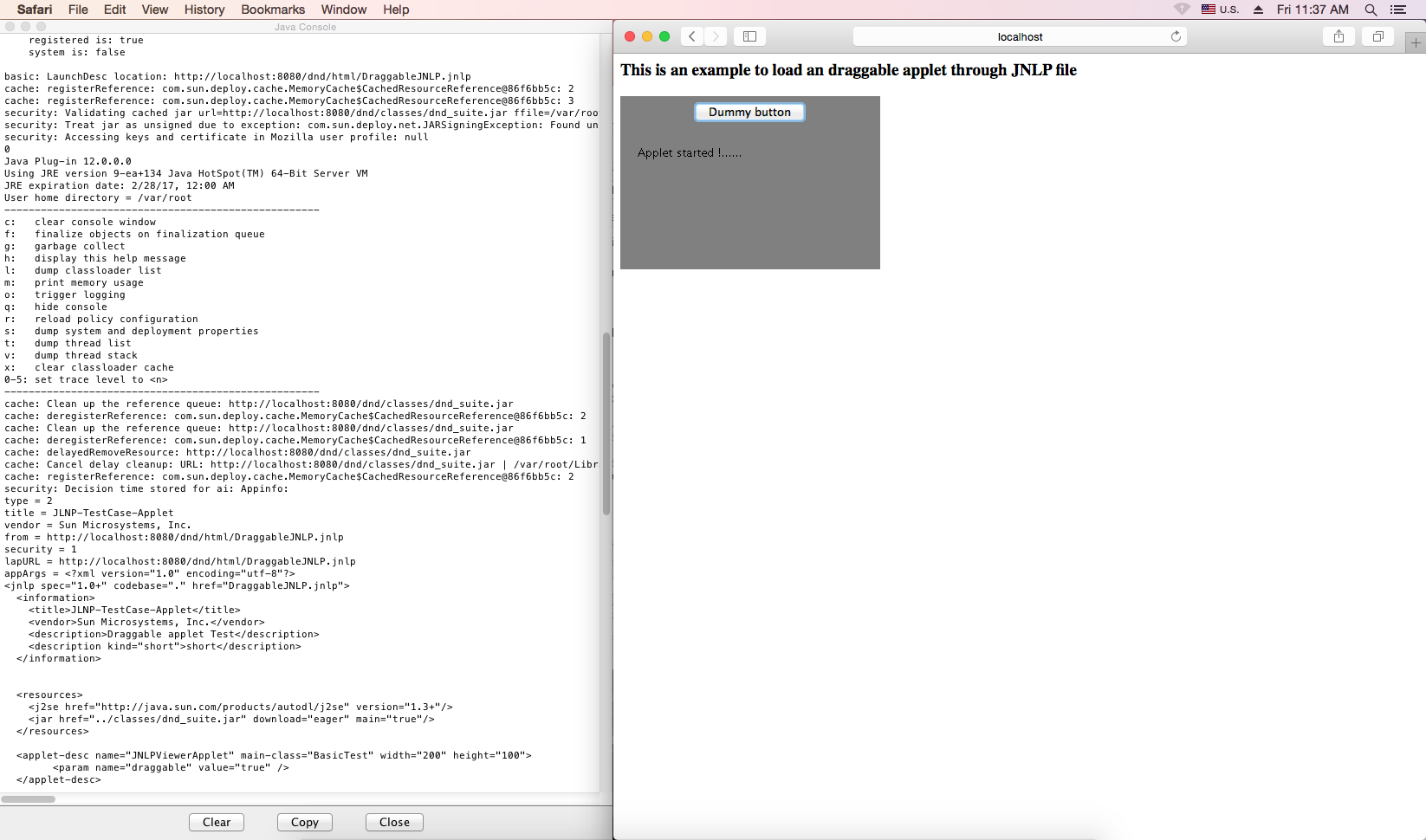Copy the Java Console text
This screenshot has width=1426, height=840.
pyautogui.click(x=304, y=822)
